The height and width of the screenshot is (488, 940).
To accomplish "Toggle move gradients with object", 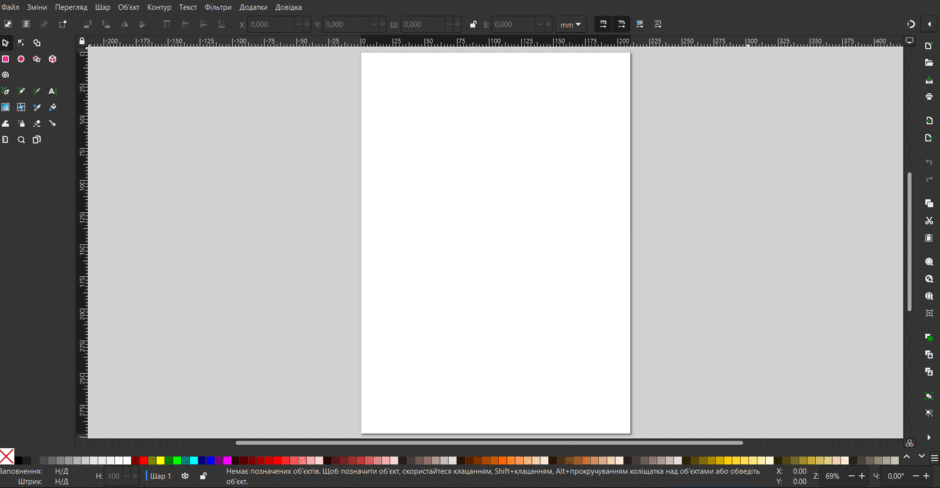I will coord(640,25).
